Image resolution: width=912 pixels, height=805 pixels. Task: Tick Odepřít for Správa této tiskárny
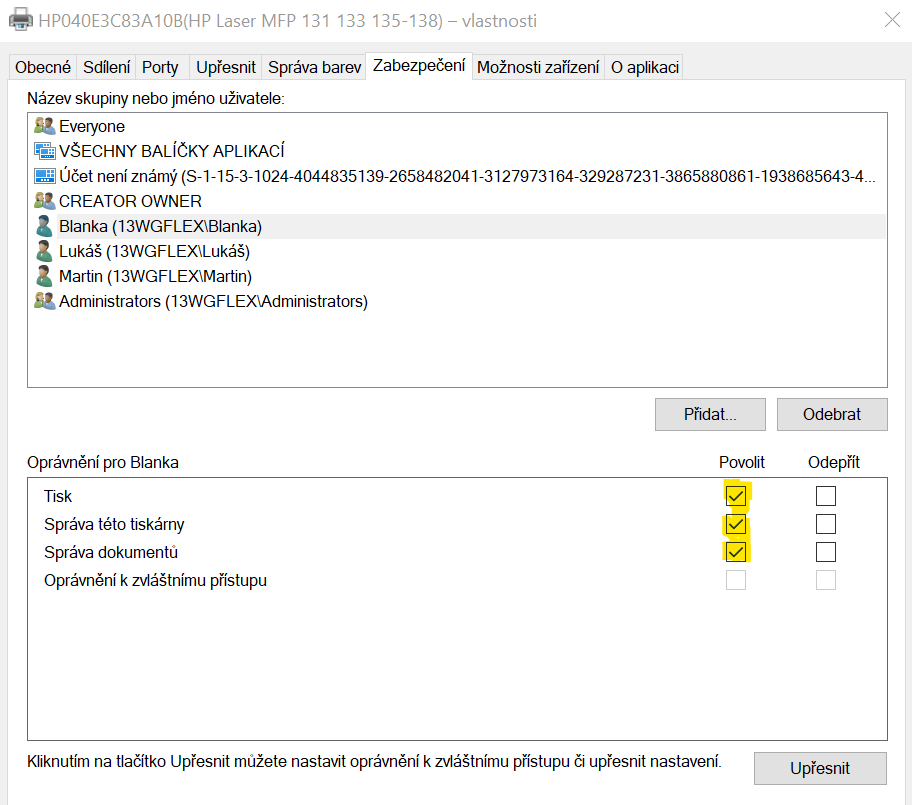point(825,524)
